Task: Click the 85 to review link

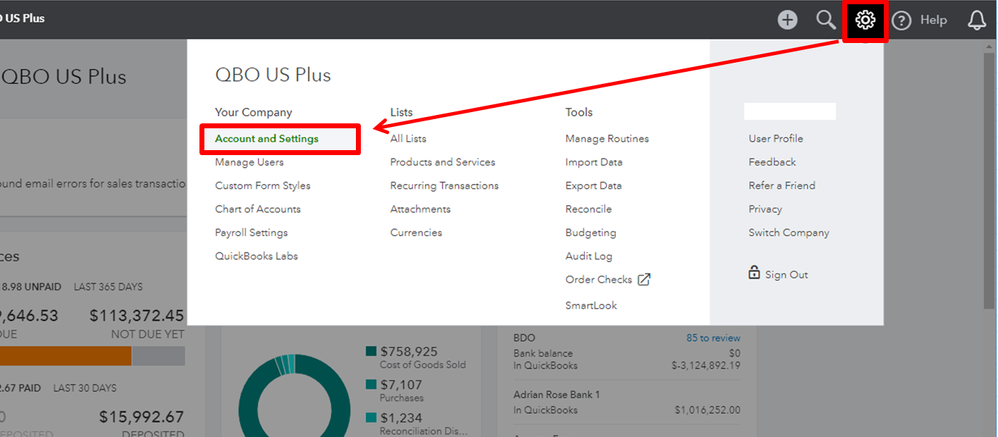Action: [x=712, y=338]
